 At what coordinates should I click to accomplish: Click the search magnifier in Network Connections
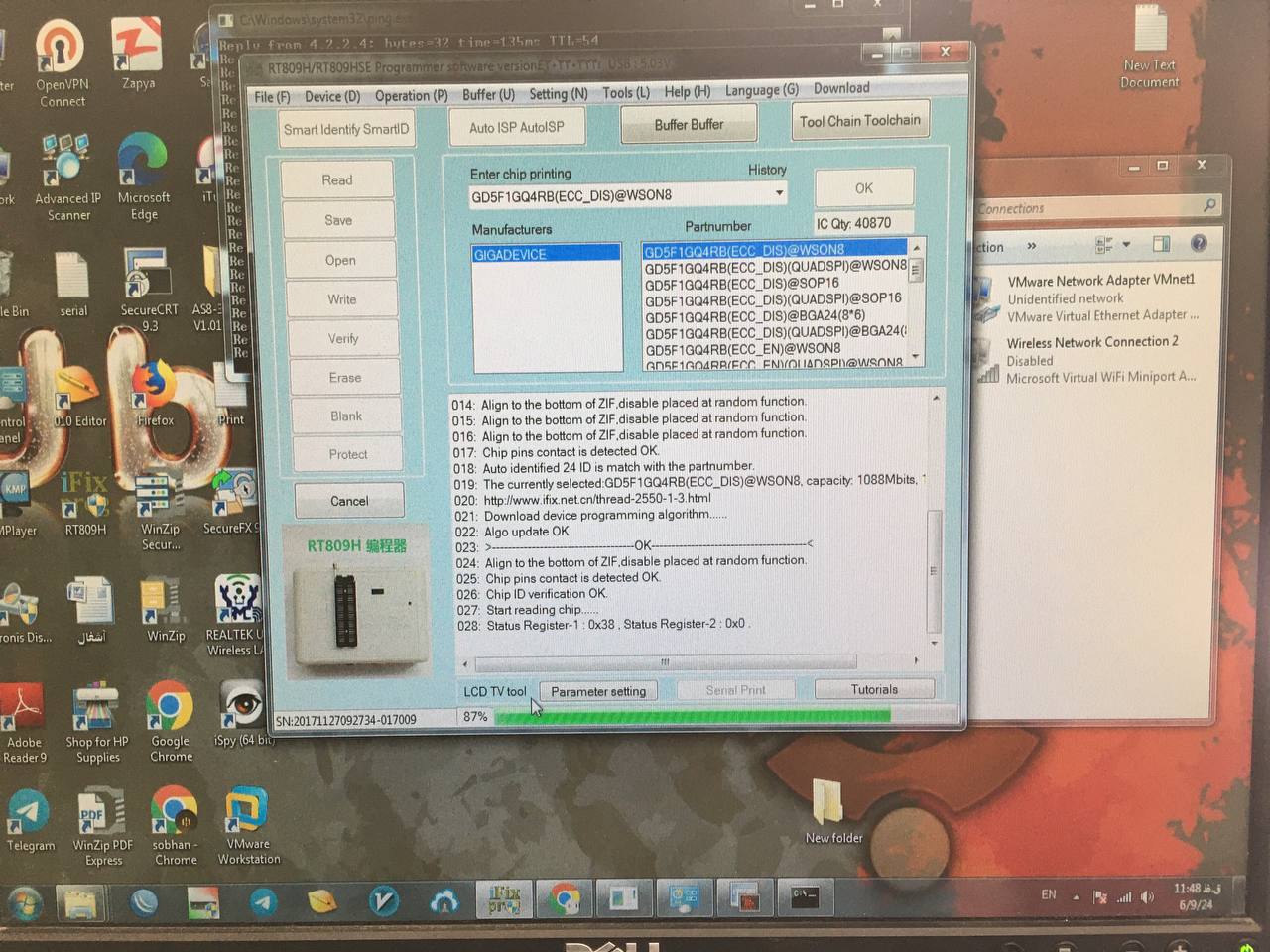pos(1208,205)
